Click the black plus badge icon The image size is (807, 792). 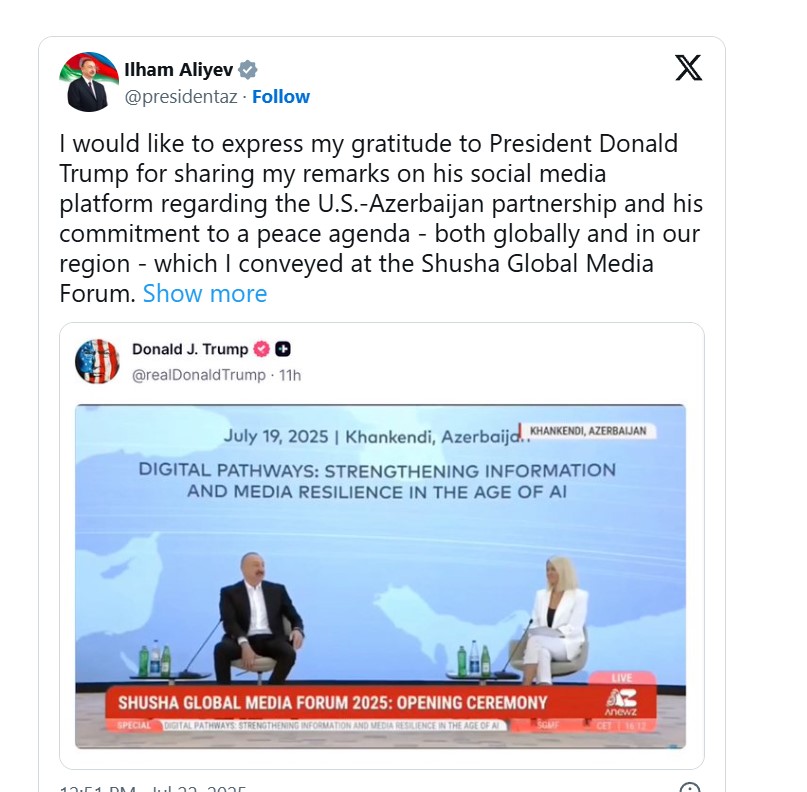coord(283,349)
